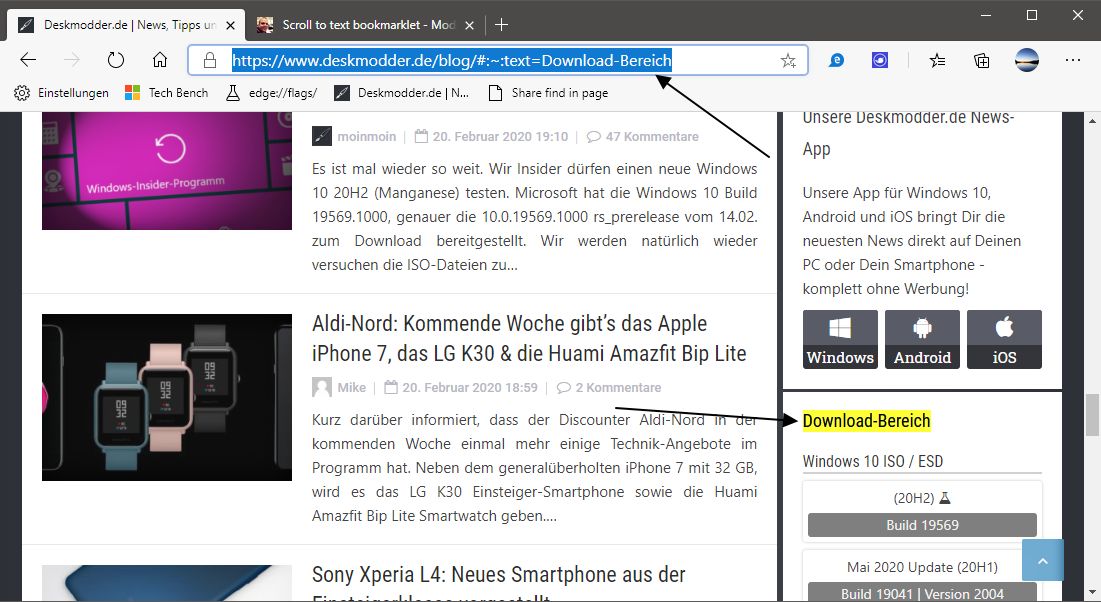This screenshot has width=1101, height=602.
Task: View site info via padlock icon
Action: coord(210,61)
